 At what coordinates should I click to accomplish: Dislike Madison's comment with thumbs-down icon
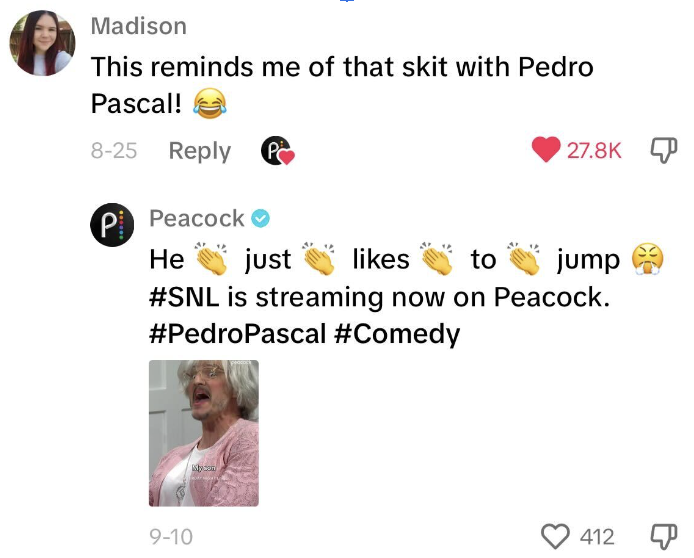point(663,150)
